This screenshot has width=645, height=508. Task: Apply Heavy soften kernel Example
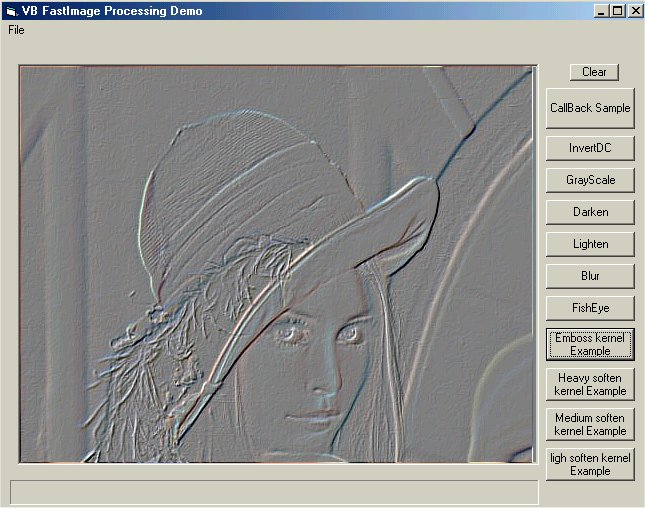click(x=590, y=384)
